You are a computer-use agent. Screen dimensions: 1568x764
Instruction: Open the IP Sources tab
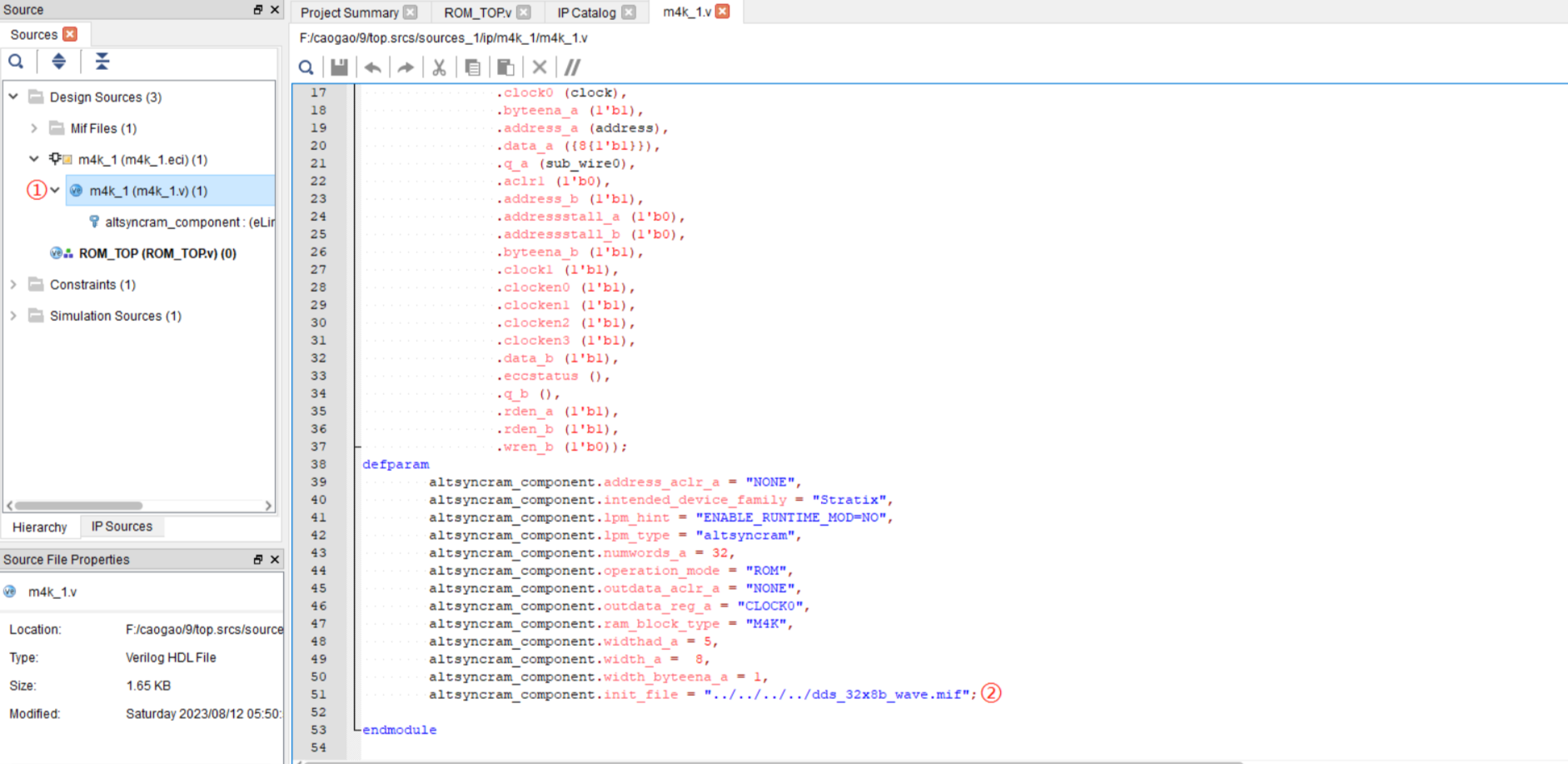coord(122,527)
